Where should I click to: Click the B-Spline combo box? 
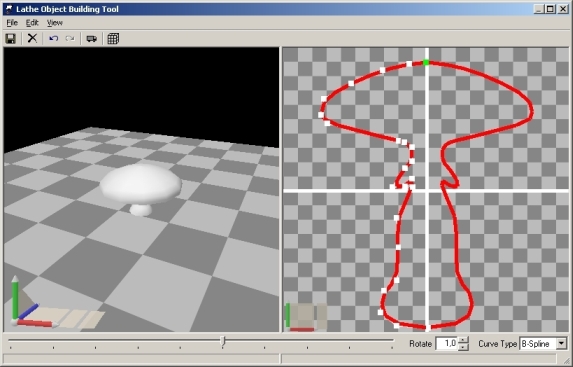tap(543, 344)
